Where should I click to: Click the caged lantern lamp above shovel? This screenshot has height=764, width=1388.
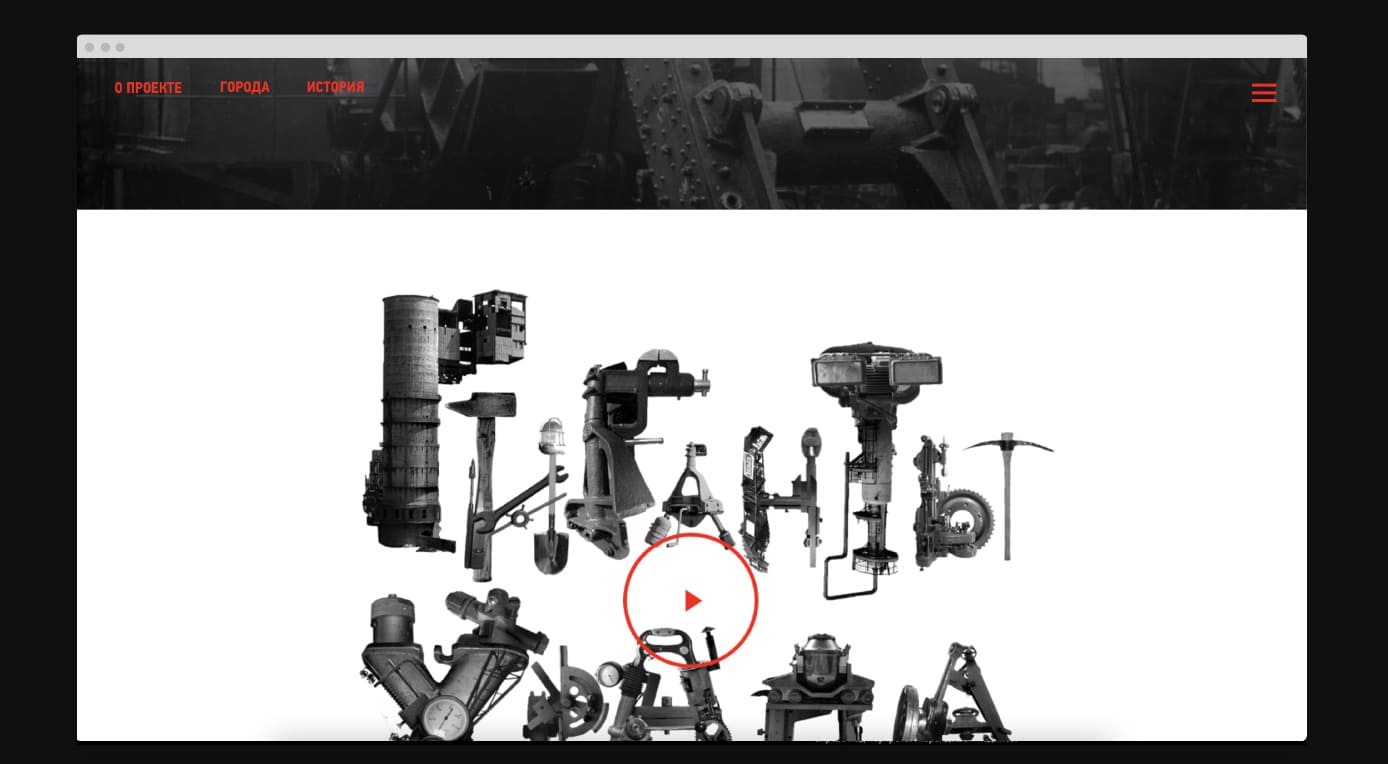point(549,438)
